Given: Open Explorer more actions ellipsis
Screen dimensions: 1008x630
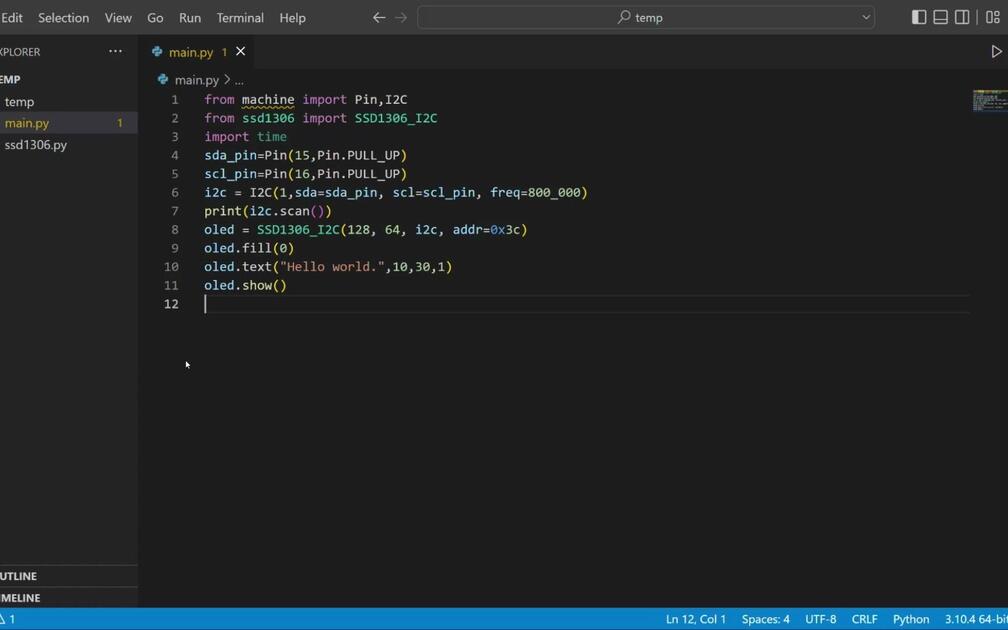Looking at the screenshot, I should (116, 51).
